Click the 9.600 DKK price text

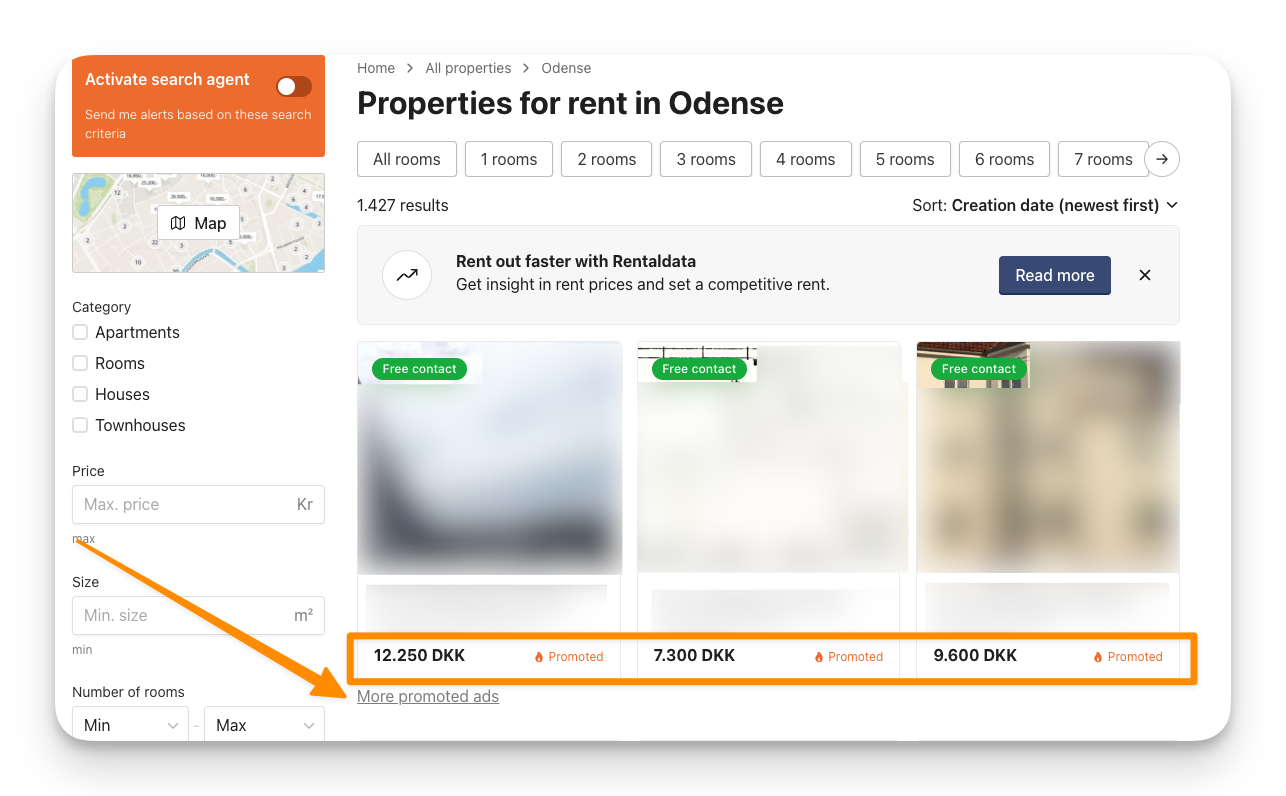975,656
